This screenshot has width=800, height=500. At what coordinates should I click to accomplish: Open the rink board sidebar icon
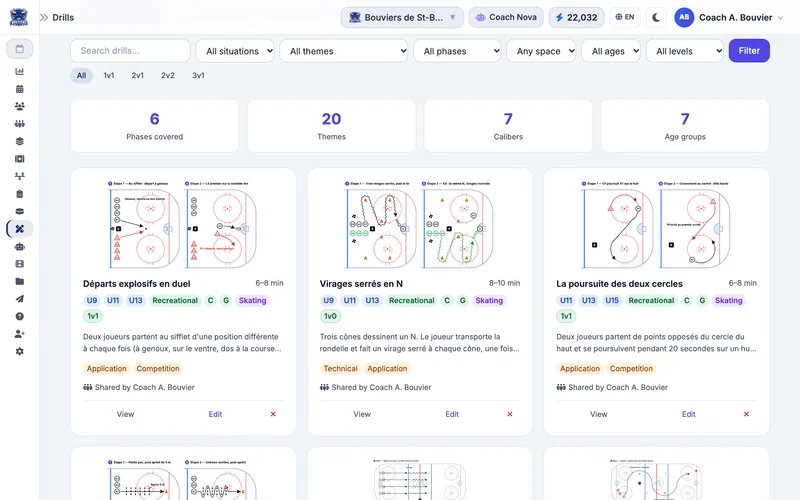[x=19, y=159]
